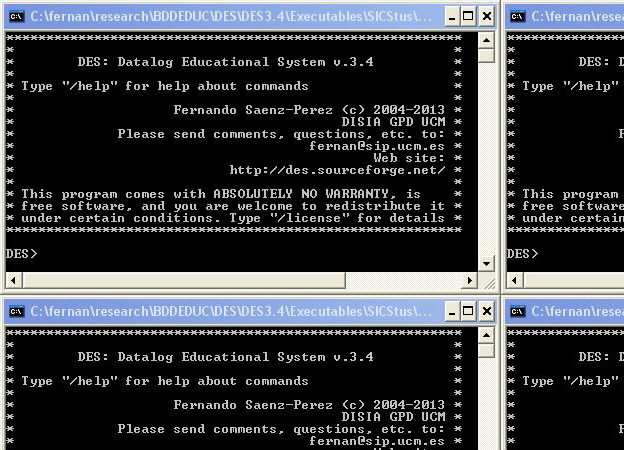Maximize the top-left console window
The image size is (624, 450).
tap(468, 17)
